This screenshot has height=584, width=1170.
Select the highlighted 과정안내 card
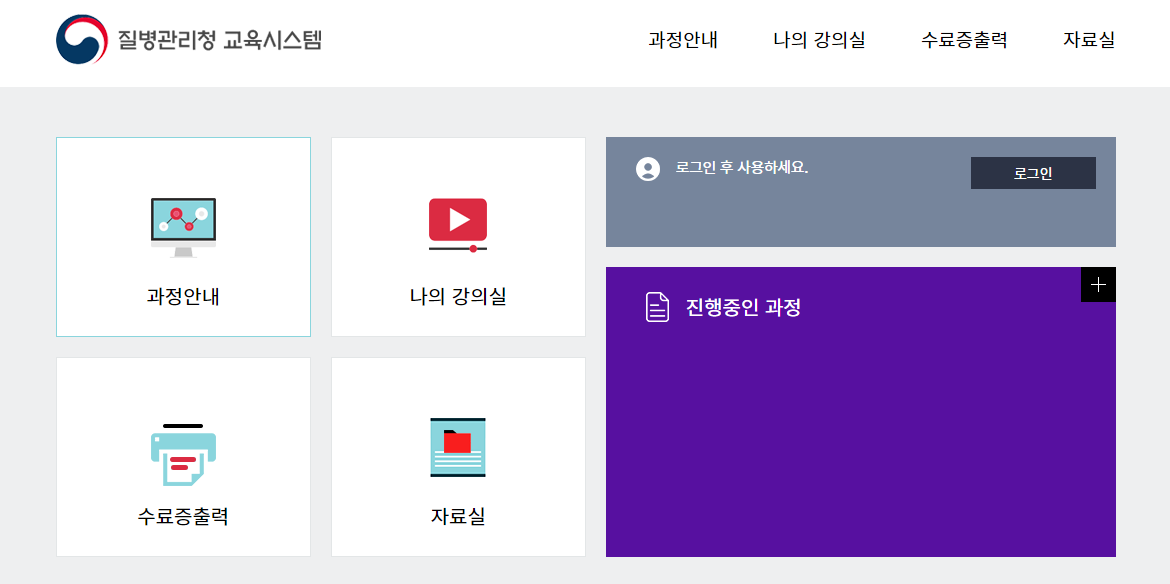183,237
